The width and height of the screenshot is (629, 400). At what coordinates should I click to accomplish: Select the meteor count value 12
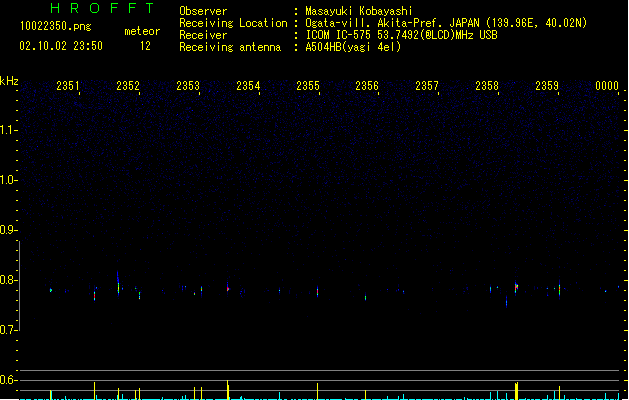[145, 46]
